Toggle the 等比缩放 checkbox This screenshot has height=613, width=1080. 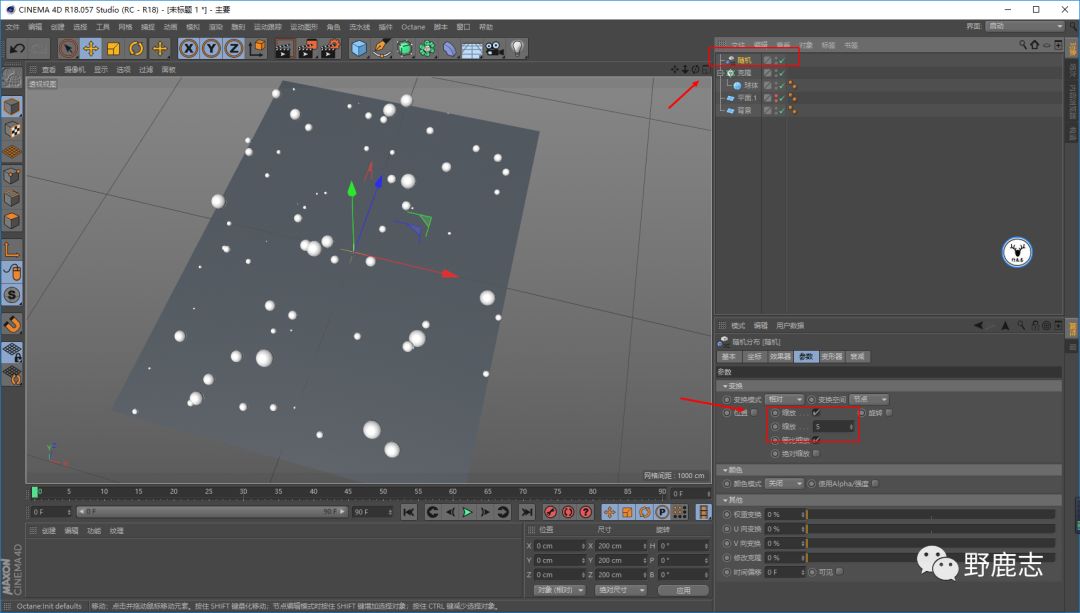[816, 440]
